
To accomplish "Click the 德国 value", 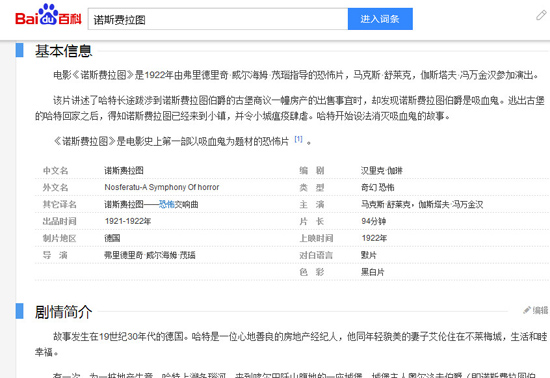I will (112, 238).
